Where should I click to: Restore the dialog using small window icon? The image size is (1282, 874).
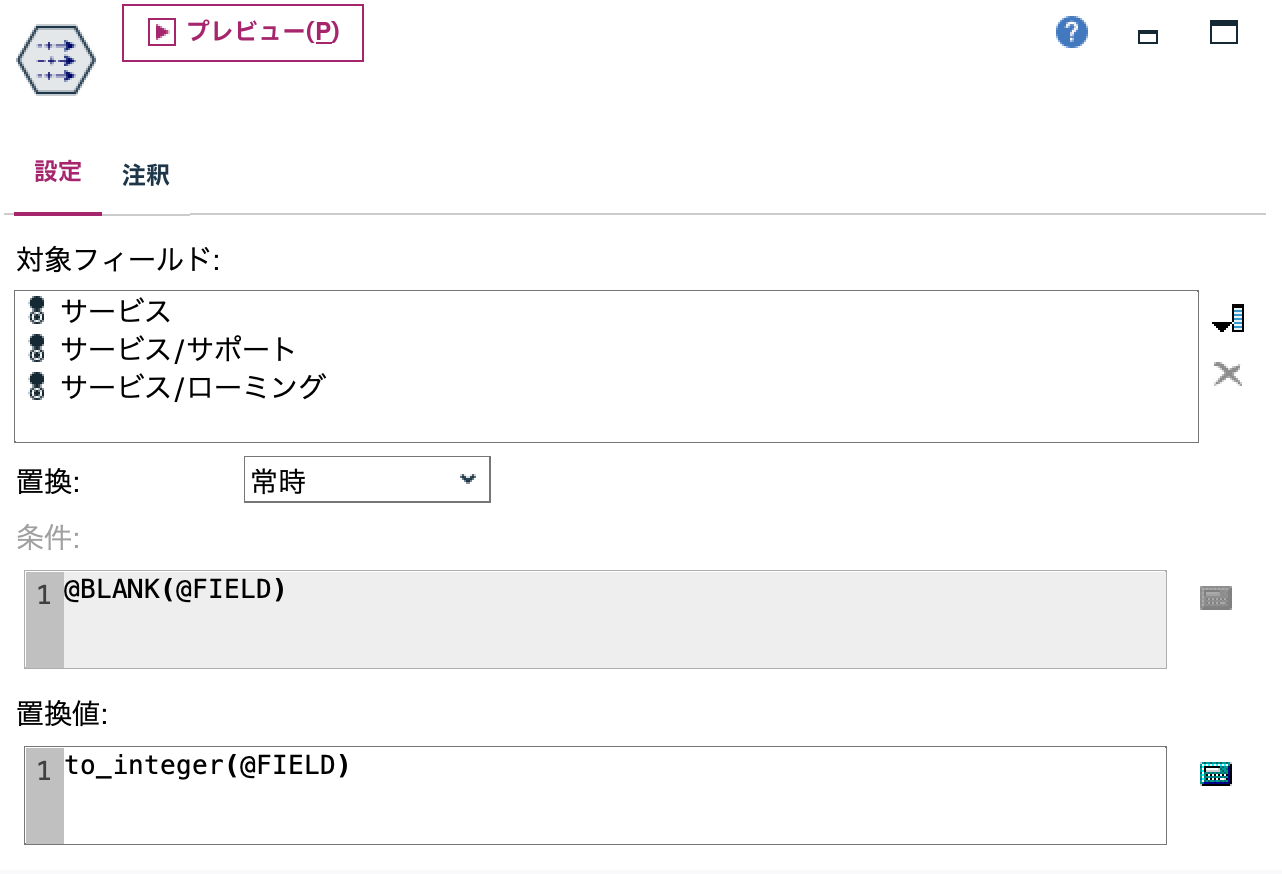pos(1147,34)
